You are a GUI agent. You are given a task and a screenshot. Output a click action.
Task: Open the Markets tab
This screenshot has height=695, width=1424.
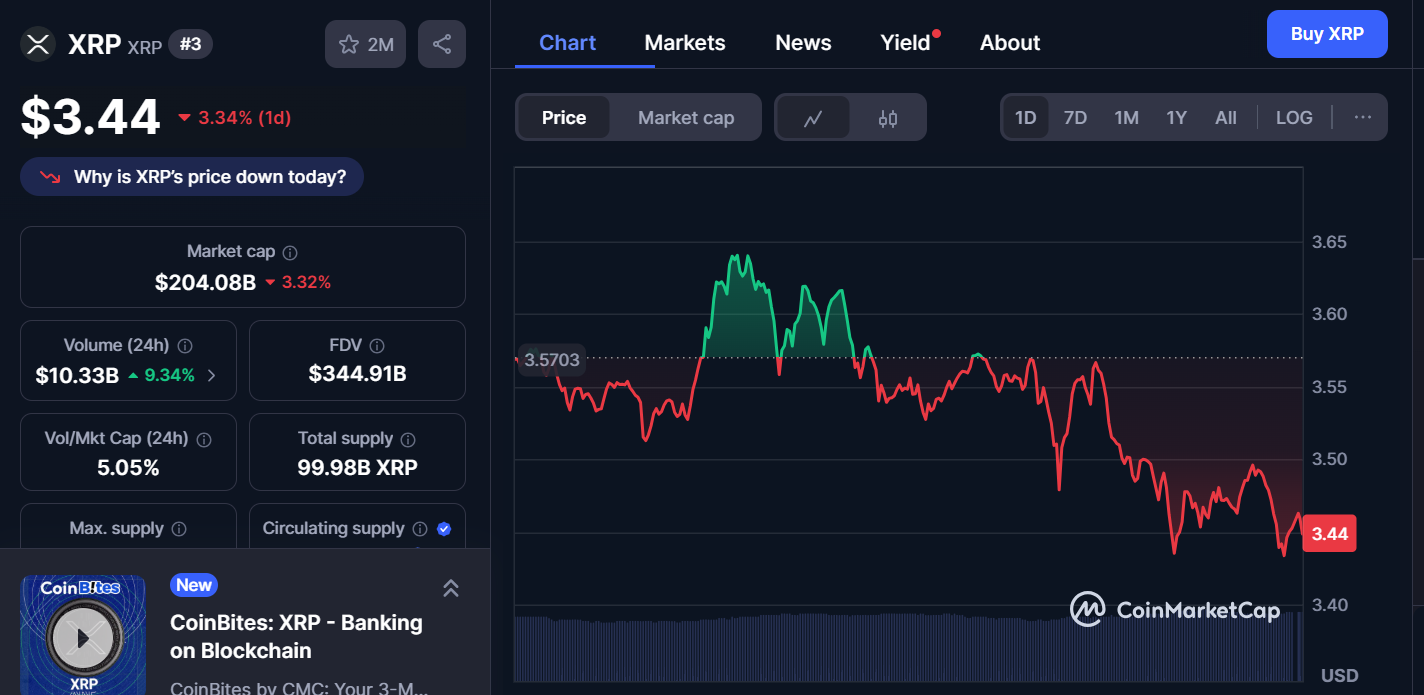point(685,43)
